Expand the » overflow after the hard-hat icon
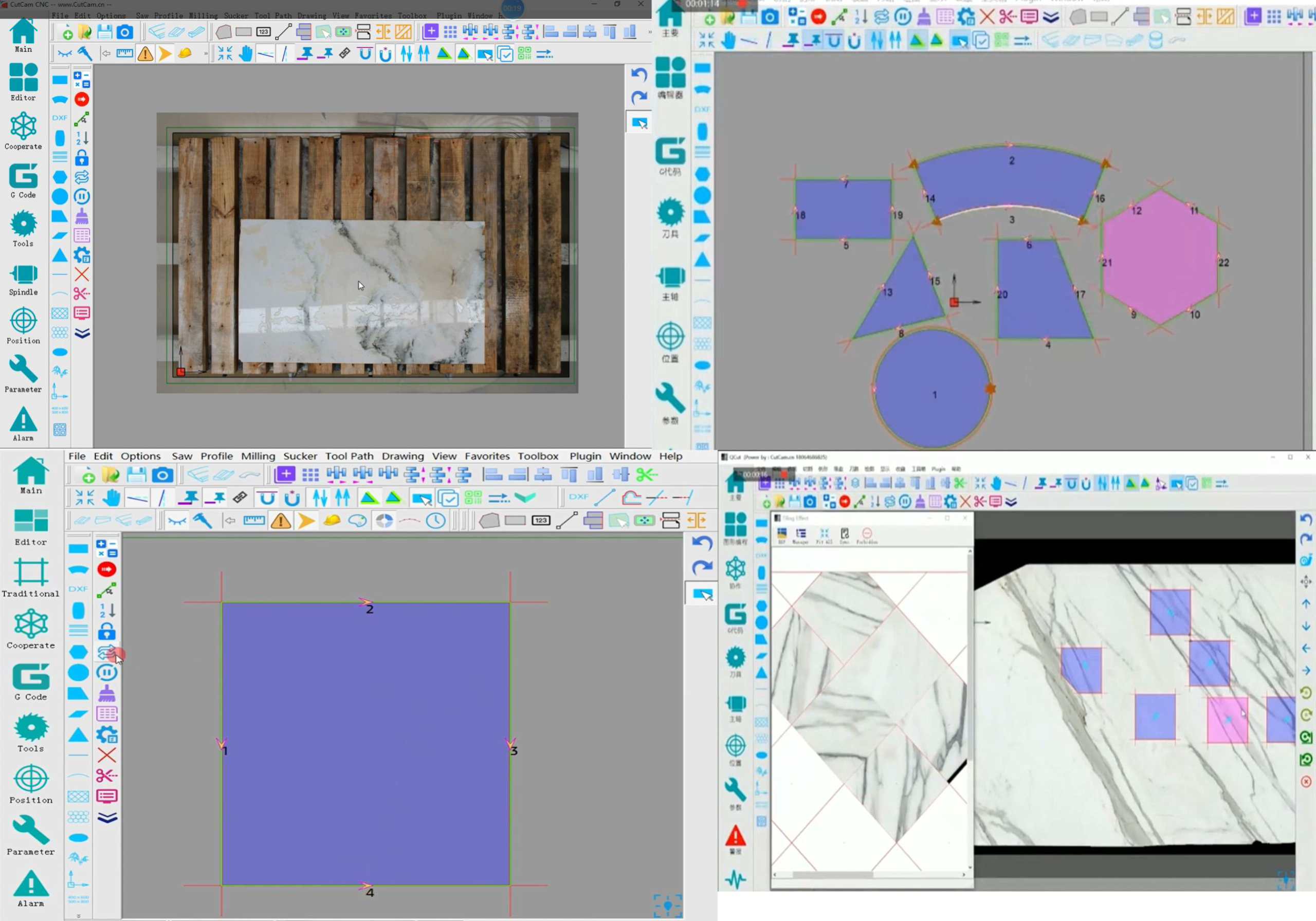1316x921 pixels. coord(206,54)
